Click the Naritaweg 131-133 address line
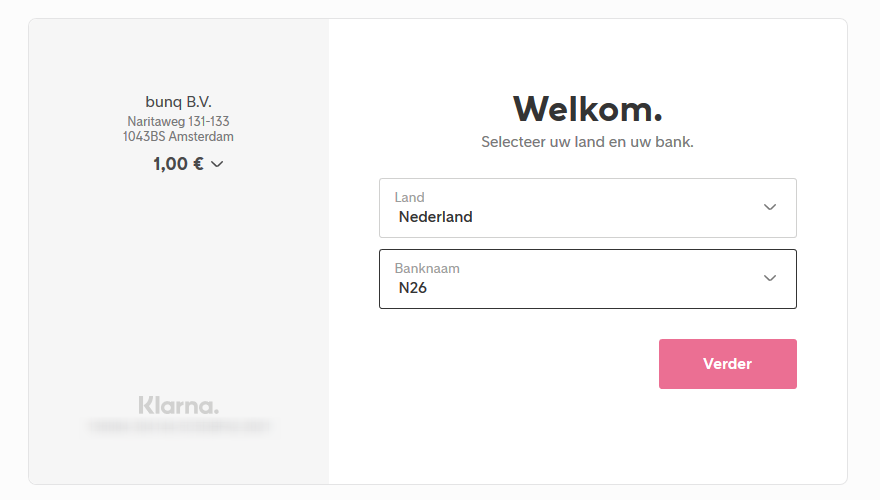 point(178,122)
